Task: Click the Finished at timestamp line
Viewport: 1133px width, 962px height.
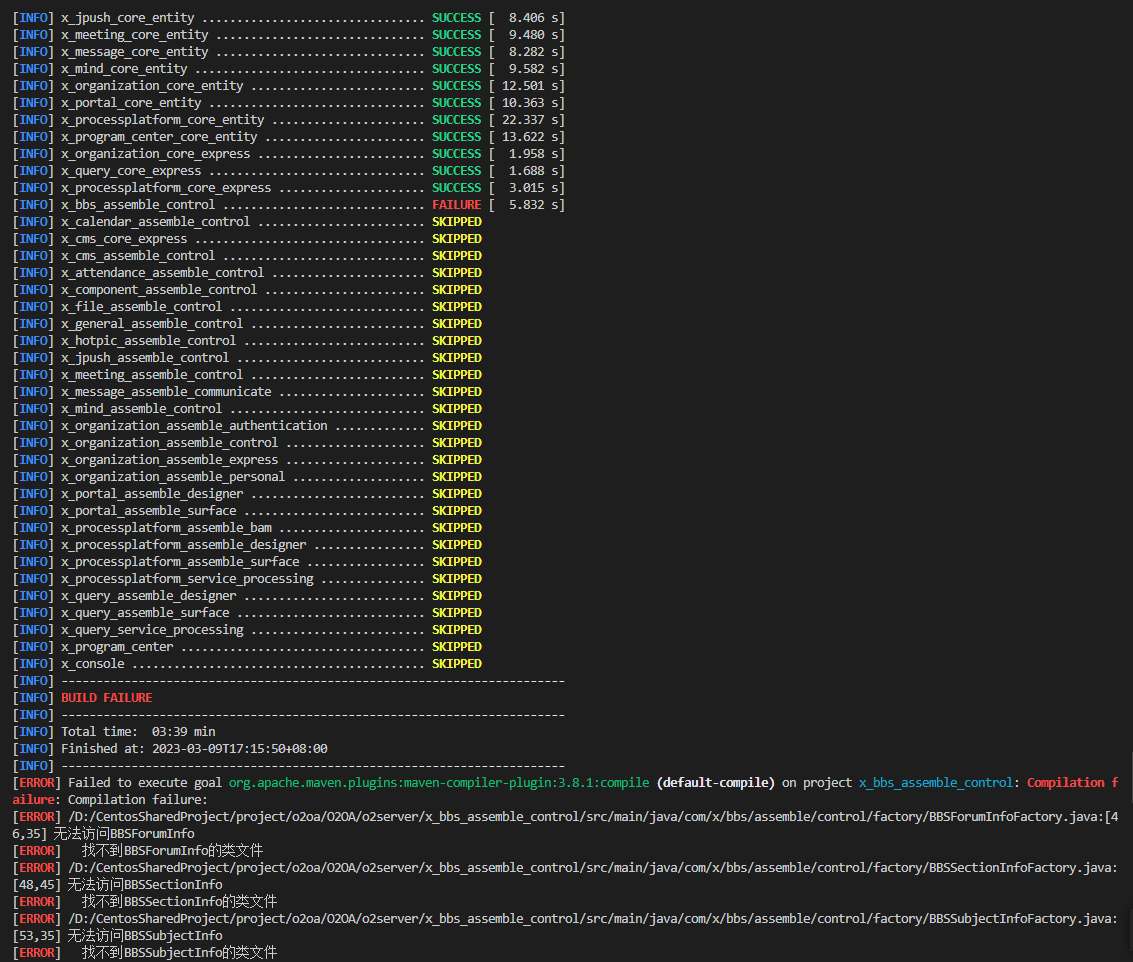Action: (194, 749)
